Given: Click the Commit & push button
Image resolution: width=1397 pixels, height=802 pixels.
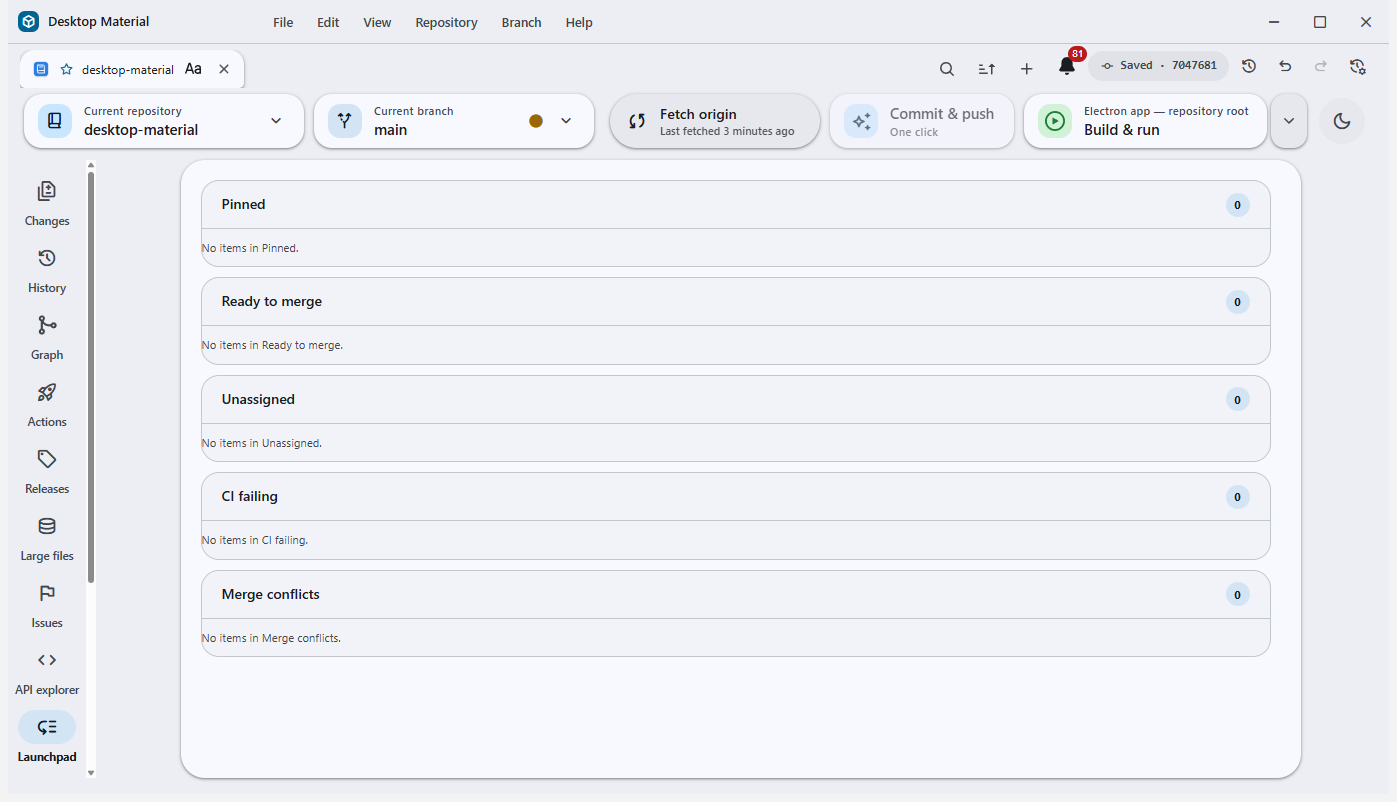Looking at the screenshot, I should coord(922,121).
